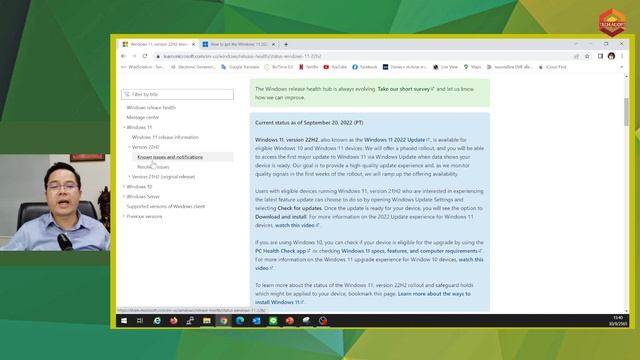Image resolution: width=640 pixels, height=360 pixels.
Task: Open the 'Take our short survey' link
Action: [406, 89]
